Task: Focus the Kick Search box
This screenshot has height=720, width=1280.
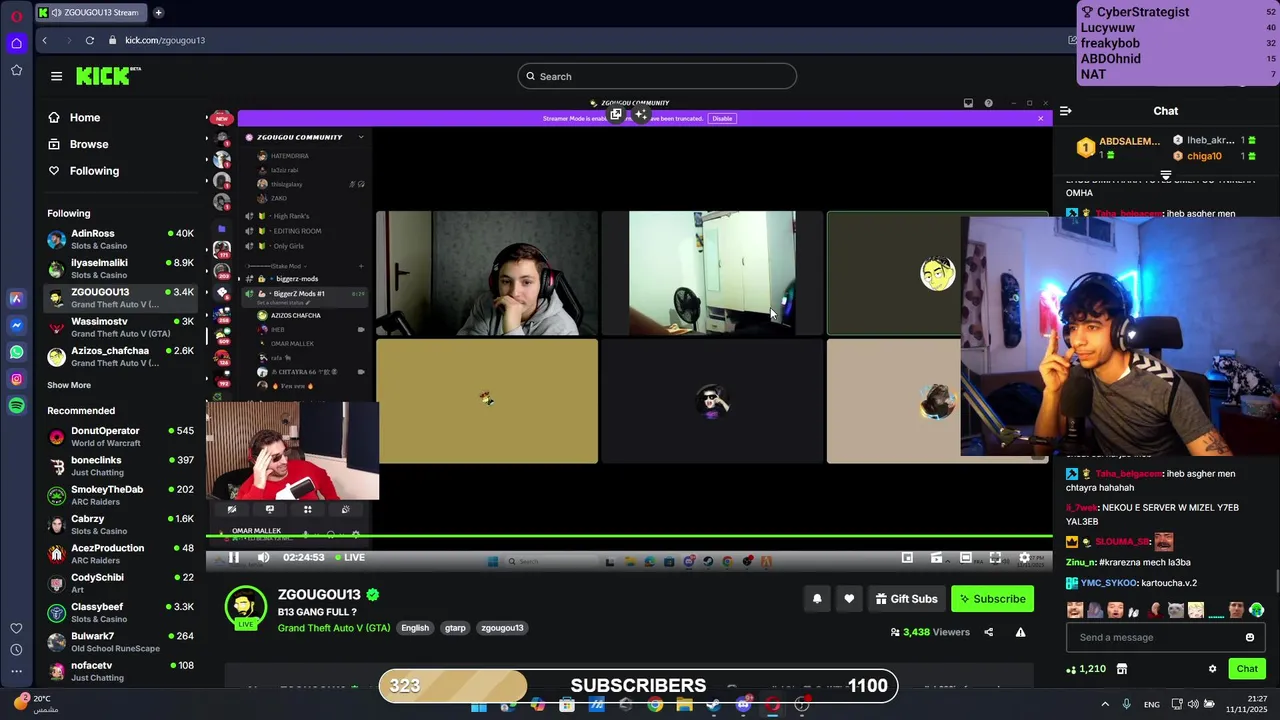Action: (x=657, y=76)
